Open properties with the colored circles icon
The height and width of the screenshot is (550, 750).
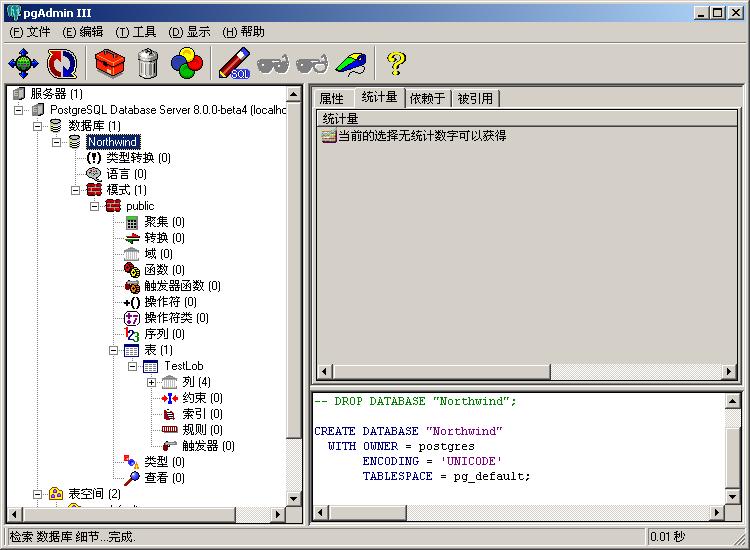(187, 63)
